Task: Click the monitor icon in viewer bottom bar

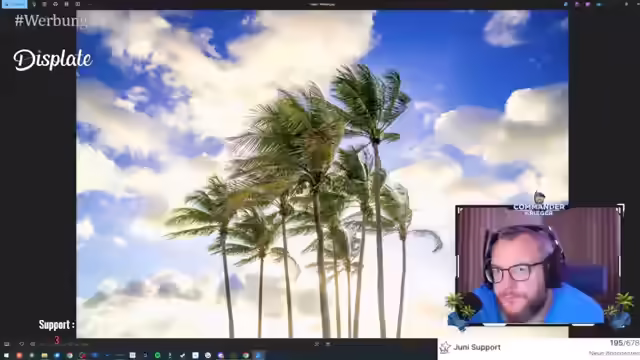Action: [7, 344]
